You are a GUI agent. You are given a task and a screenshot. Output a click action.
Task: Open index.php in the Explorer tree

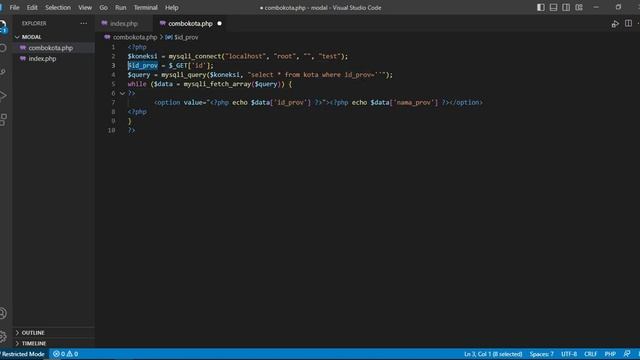(42, 58)
